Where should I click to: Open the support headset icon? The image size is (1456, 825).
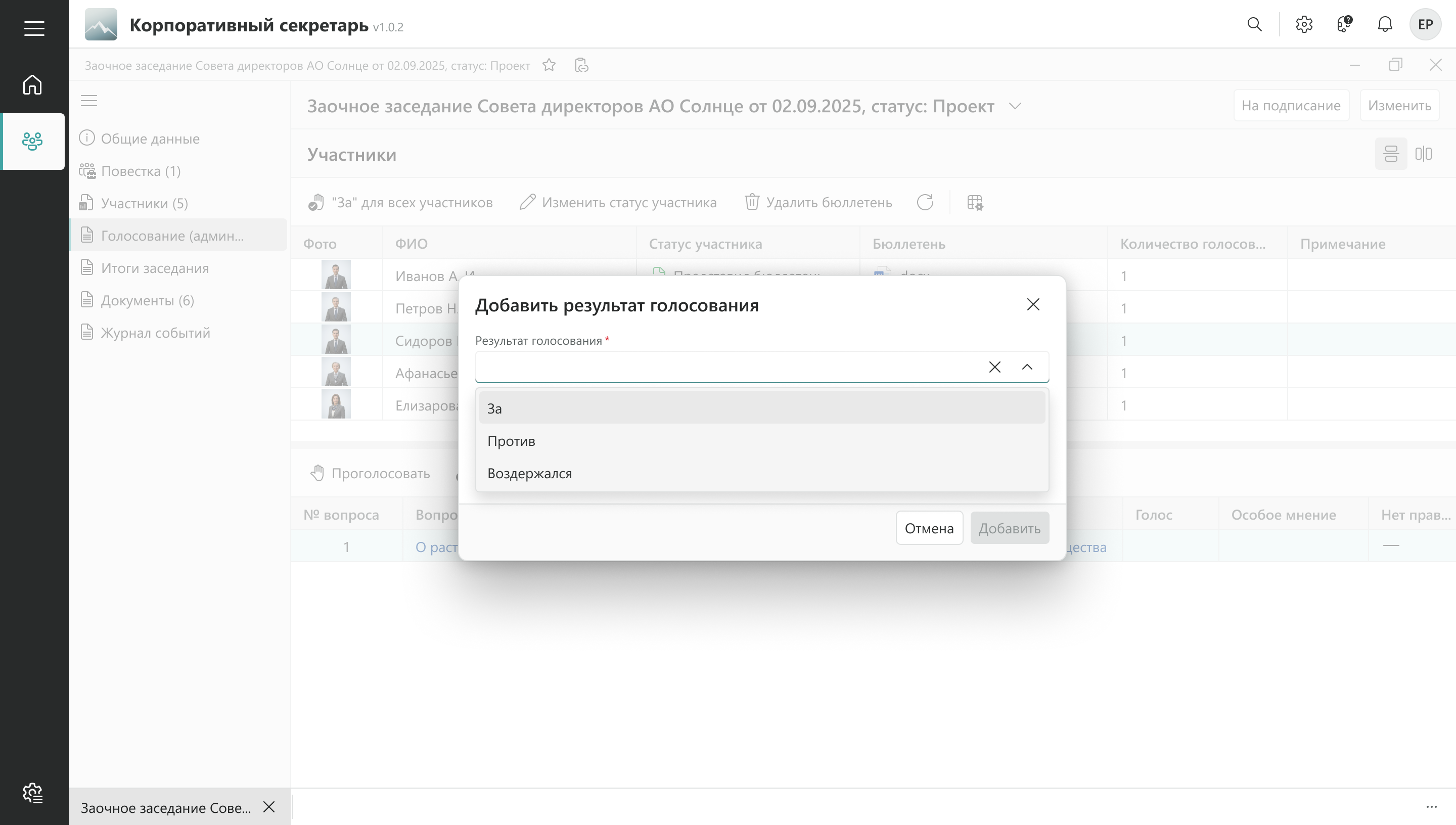pos(1344,24)
